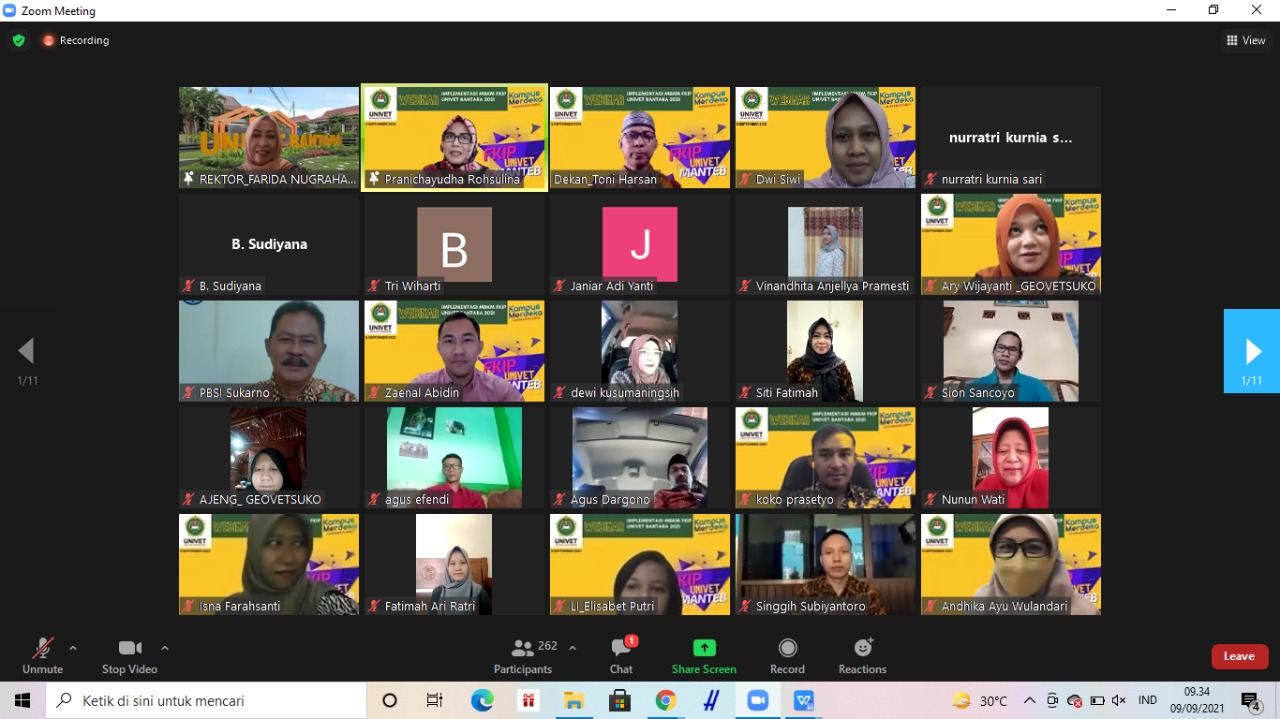This screenshot has height=719, width=1280.
Task: Open Participants list options chevron
Action: point(572,646)
